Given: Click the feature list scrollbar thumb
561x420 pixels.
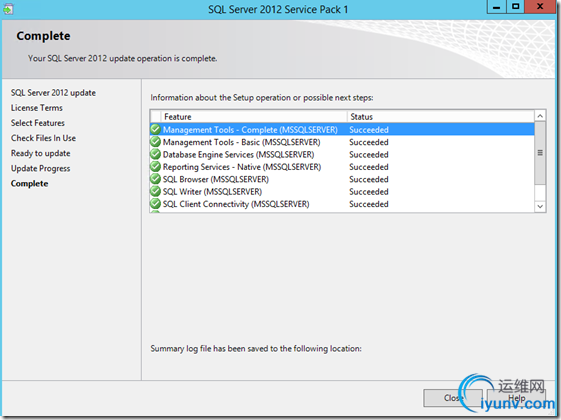Looking at the screenshot, I should click(540, 153).
